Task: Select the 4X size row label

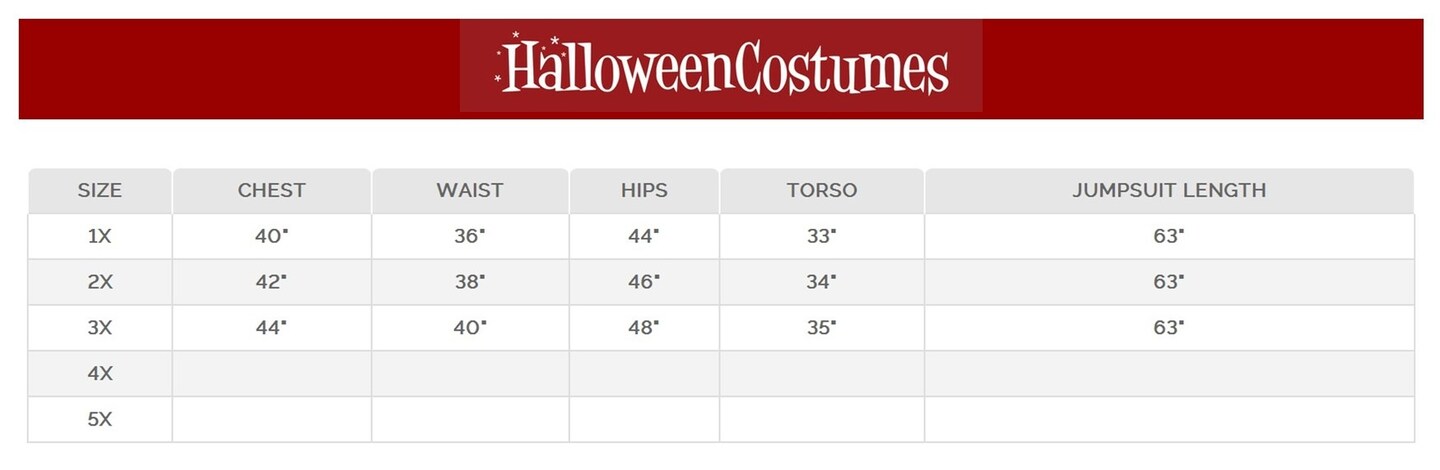Action: [100, 374]
